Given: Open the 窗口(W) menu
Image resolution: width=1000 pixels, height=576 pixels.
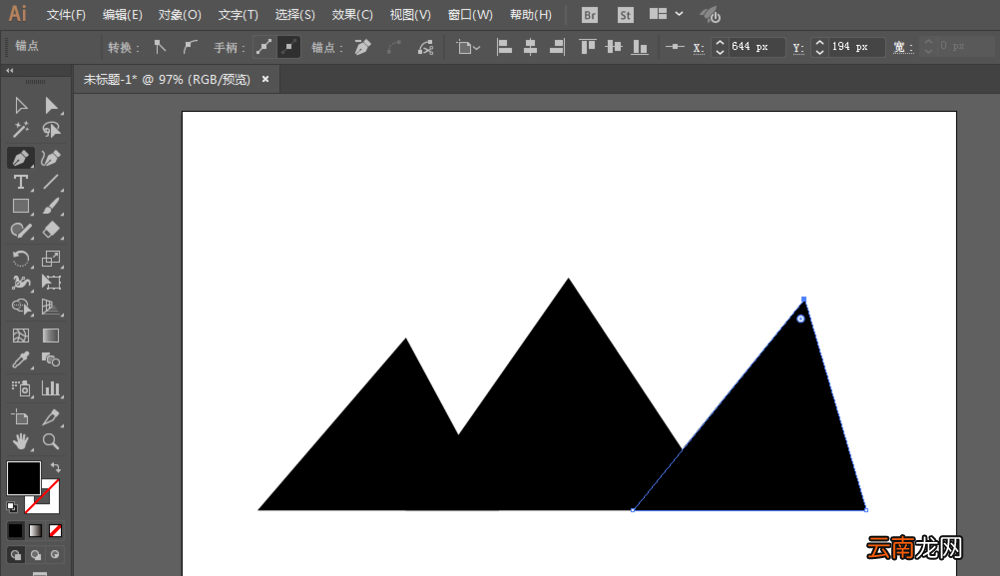Looking at the screenshot, I should (470, 15).
